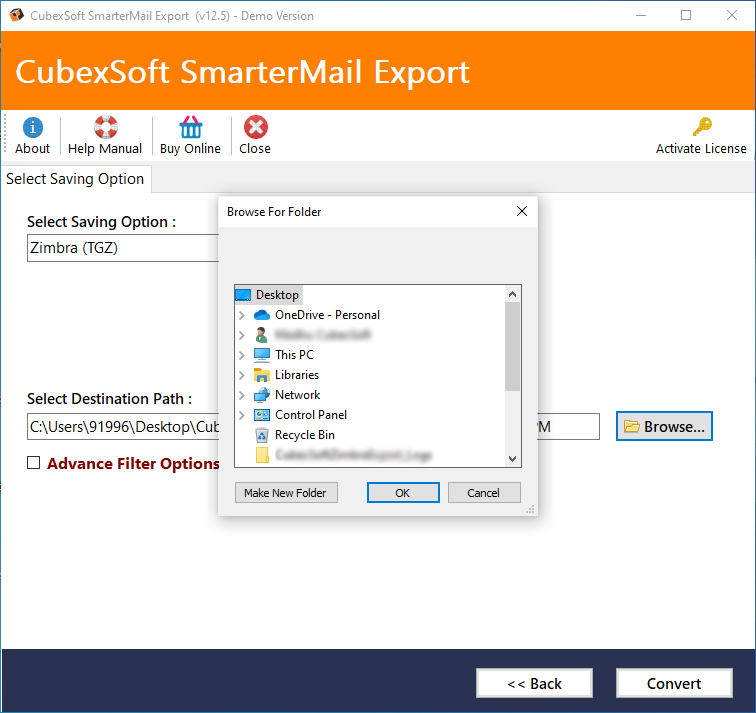Select the Control Panel icon in tree
The width and height of the screenshot is (756, 713).
(x=262, y=415)
